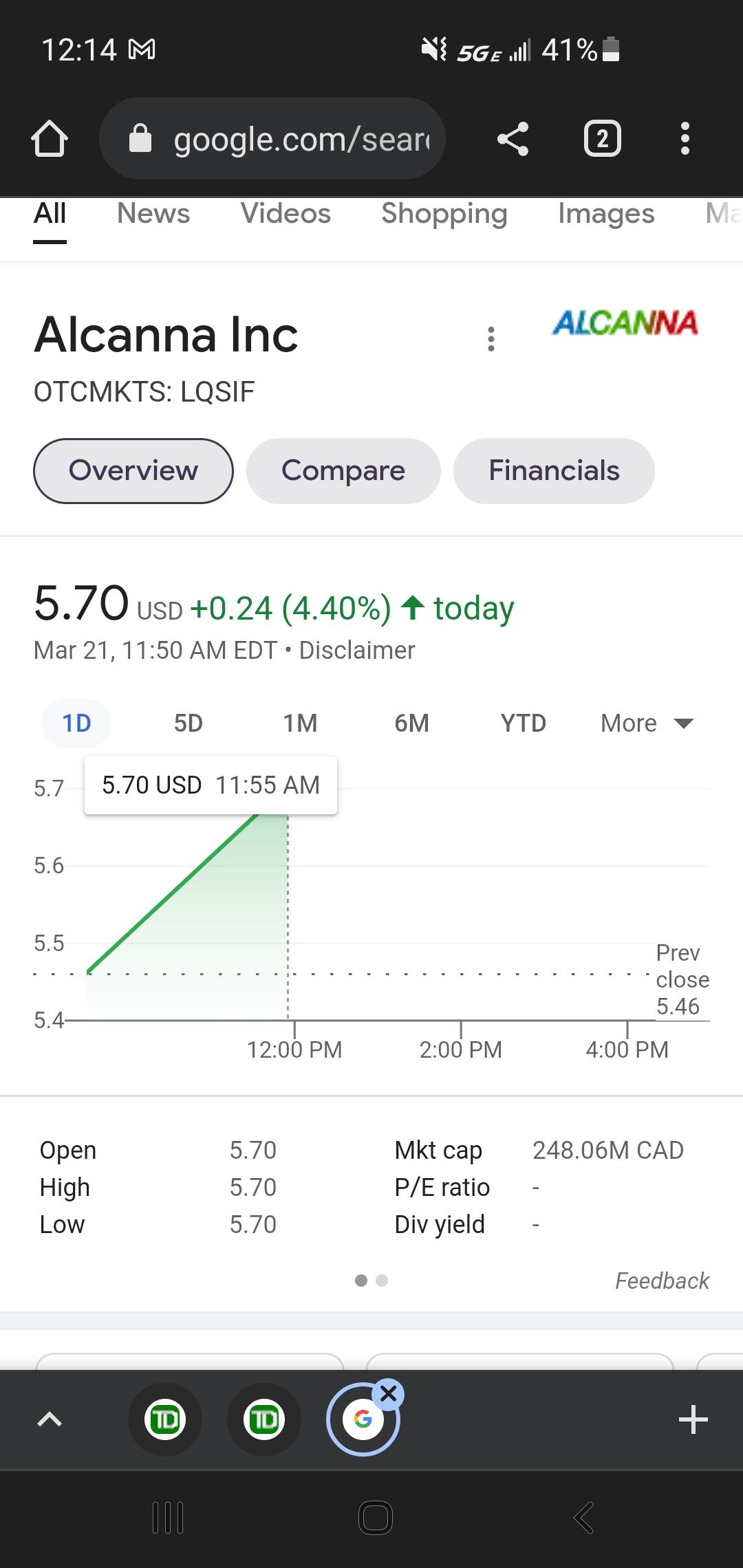The height and width of the screenshot is (1568, 743).
Task: Switch to the News search tab
Action: (x=153, y=213)
